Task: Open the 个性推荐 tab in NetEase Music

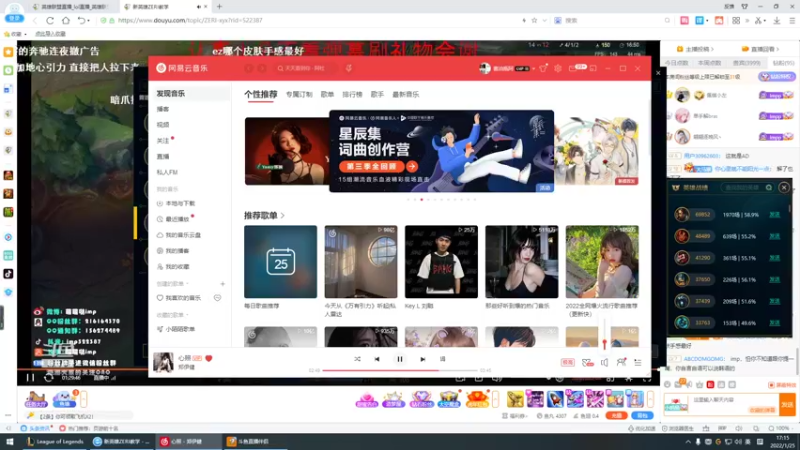Action: (x=261, y=94)
